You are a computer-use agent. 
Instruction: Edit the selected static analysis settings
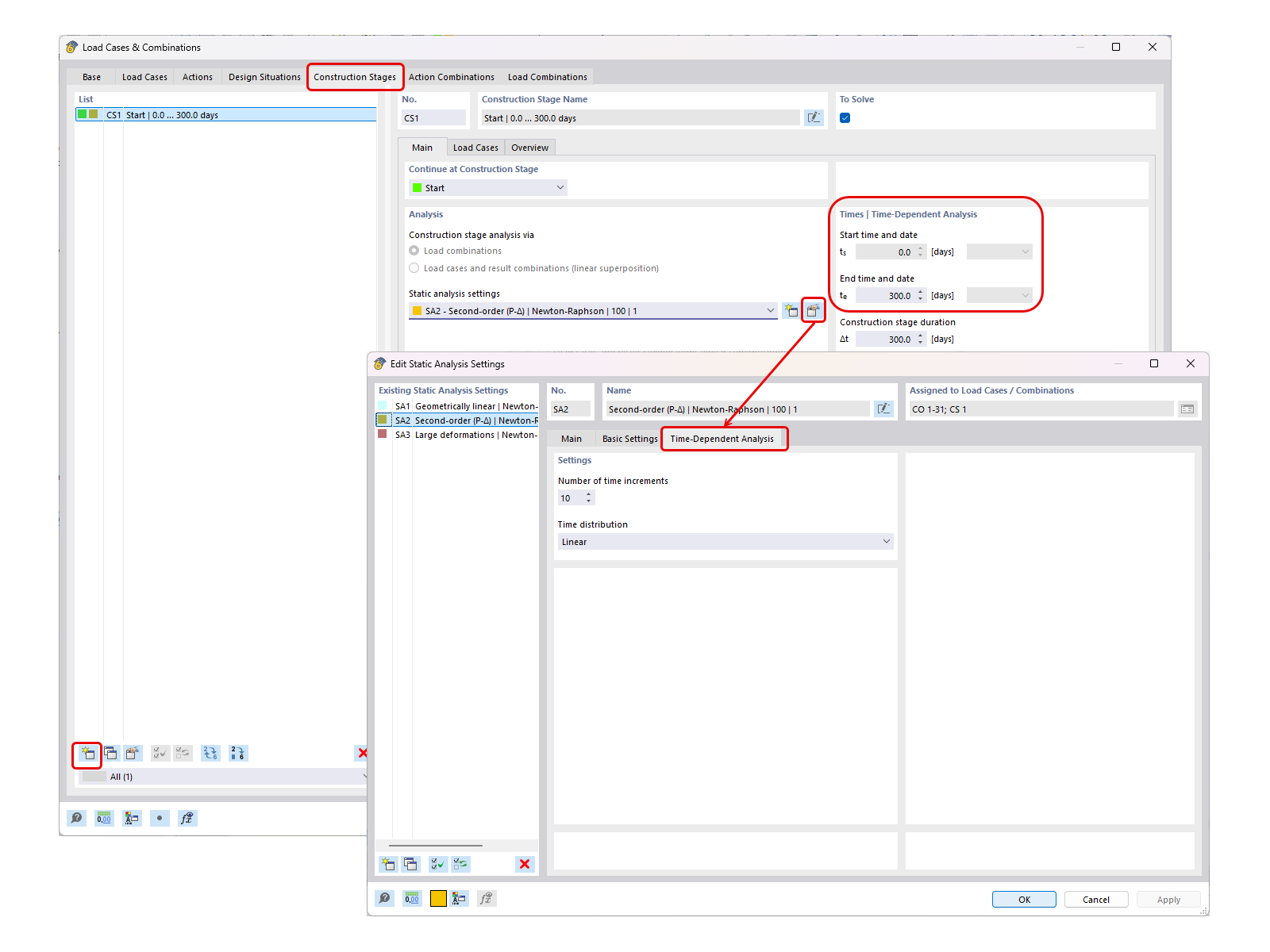[813, 310]
